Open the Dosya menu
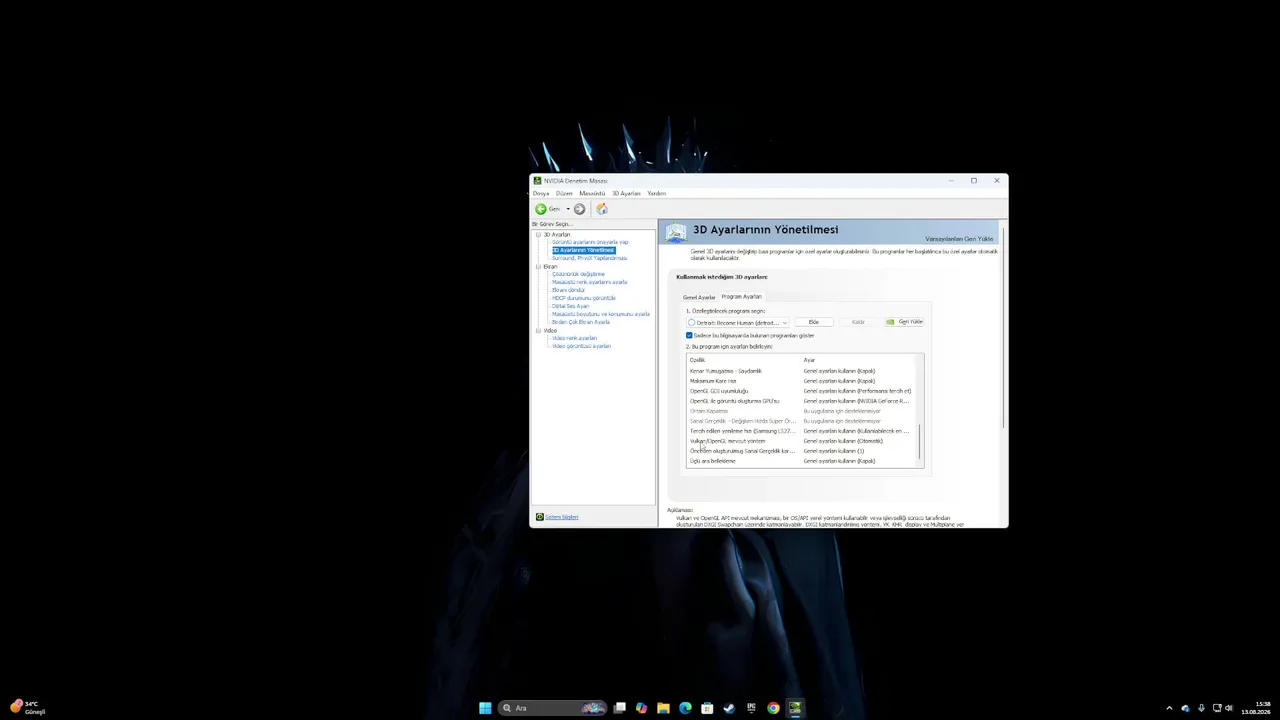 point(541,193)
